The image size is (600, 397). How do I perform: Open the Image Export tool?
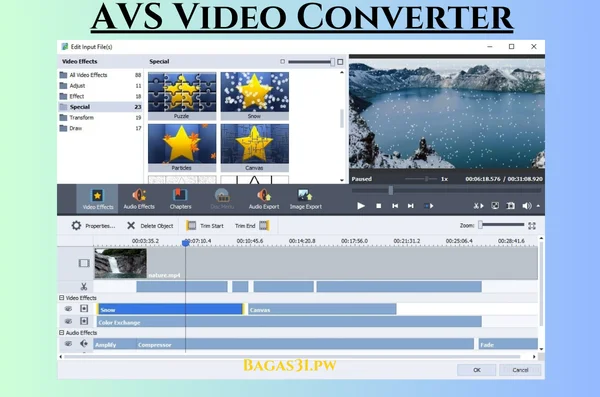(305, 199)
